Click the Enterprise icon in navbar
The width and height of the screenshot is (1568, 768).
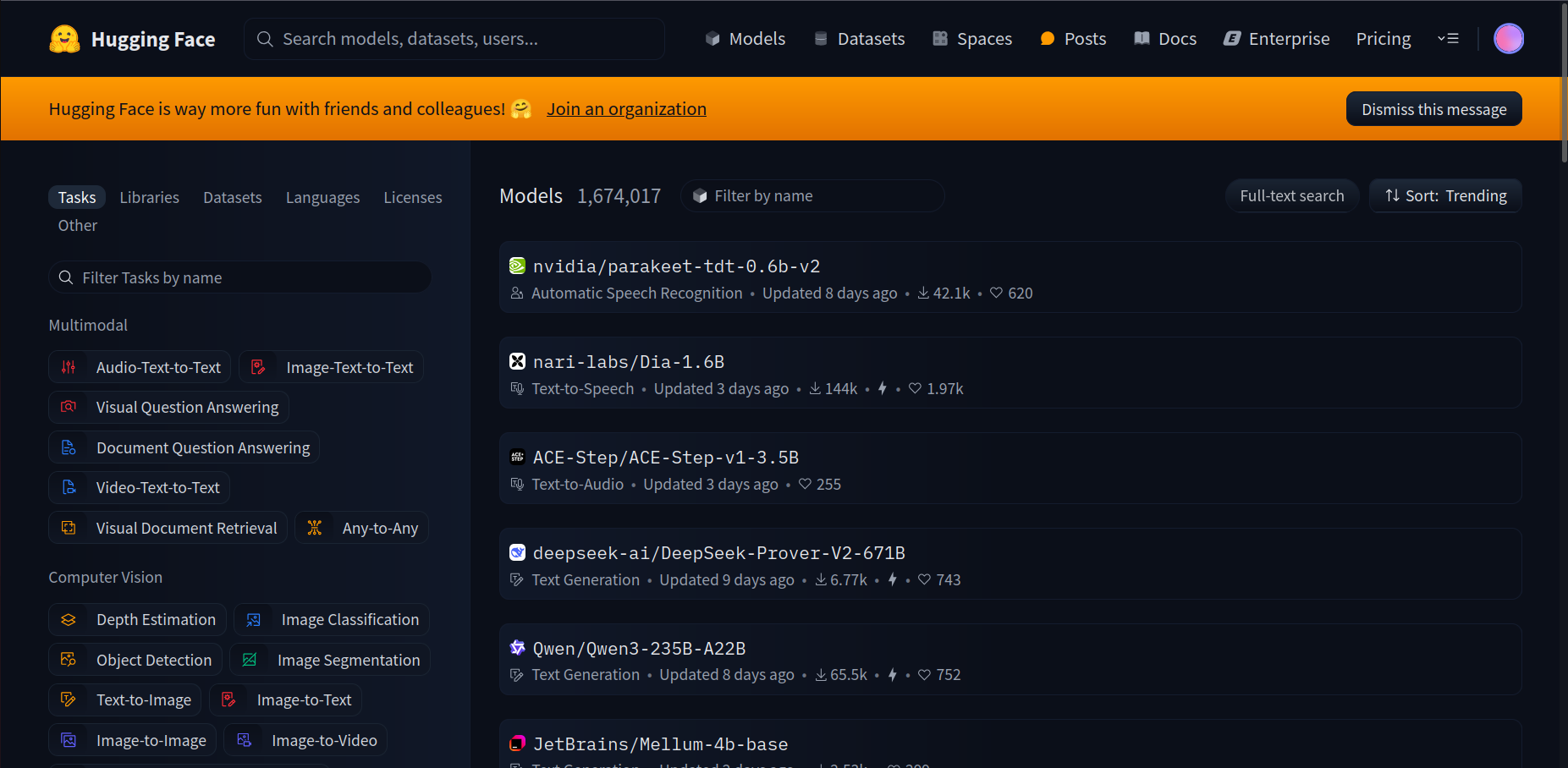point(1232,39)
